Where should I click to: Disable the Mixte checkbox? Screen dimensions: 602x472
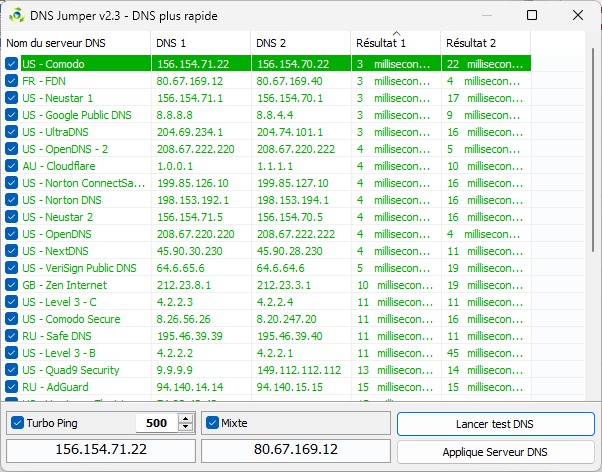pyautogui.click(x=212, y=423)
